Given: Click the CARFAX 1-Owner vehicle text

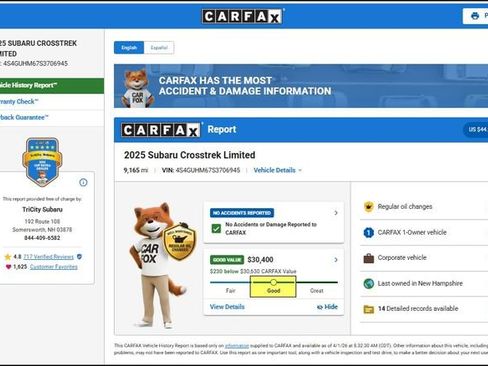Looking at the screenshot, I should click(412, 232).
